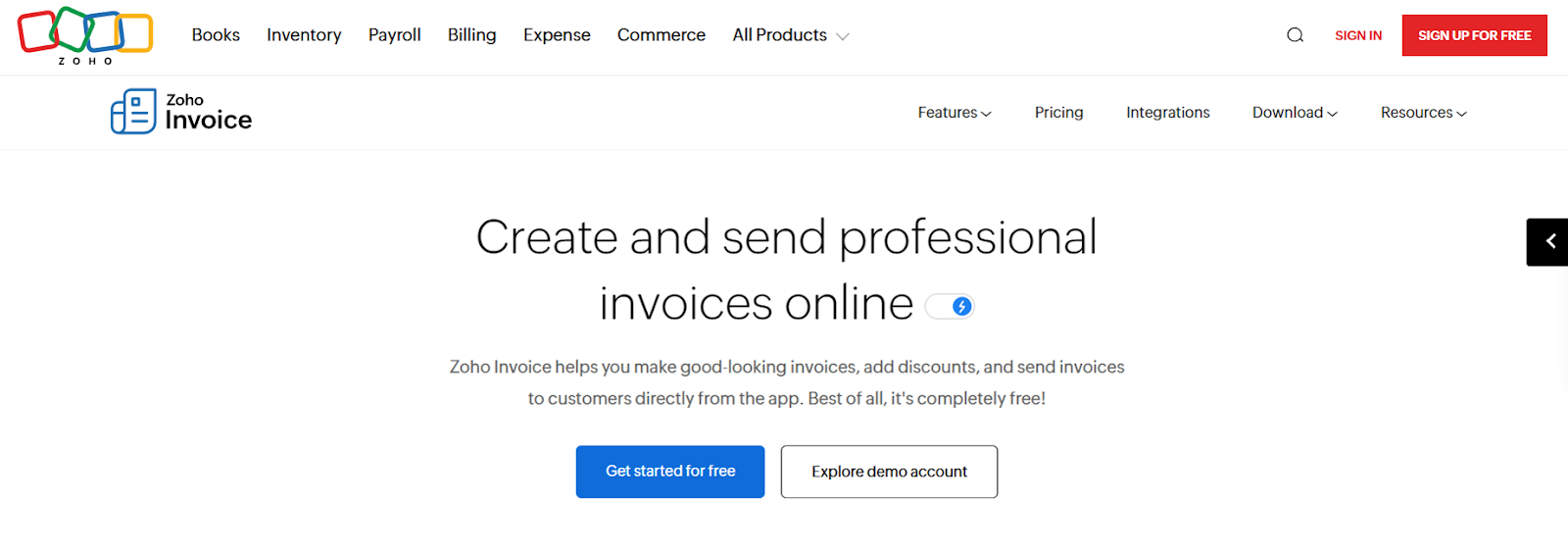Click the Sign In link
The width and height of the screenshot is (1568, 552).
coord(1357,35)
